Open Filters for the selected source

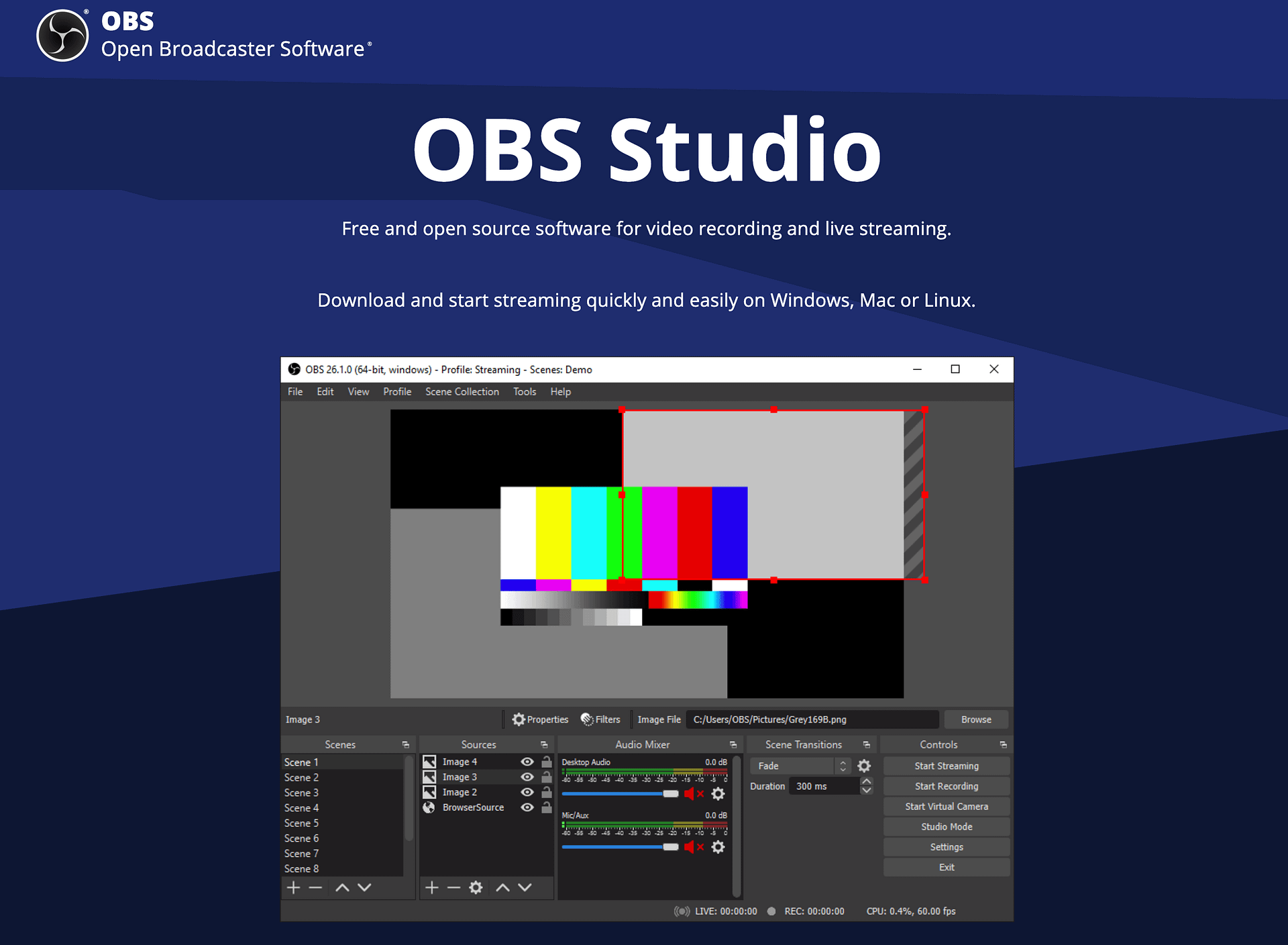600,719
